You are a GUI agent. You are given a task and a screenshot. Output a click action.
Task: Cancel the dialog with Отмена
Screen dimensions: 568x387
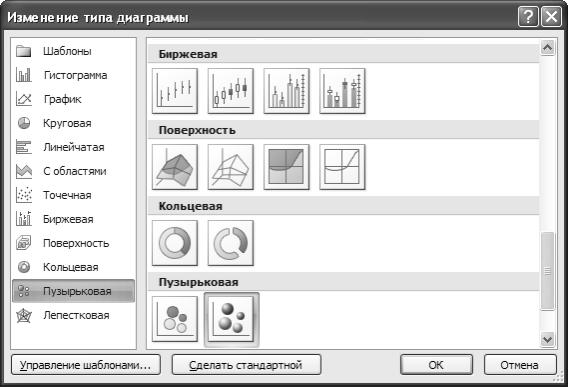click(520, 365)
